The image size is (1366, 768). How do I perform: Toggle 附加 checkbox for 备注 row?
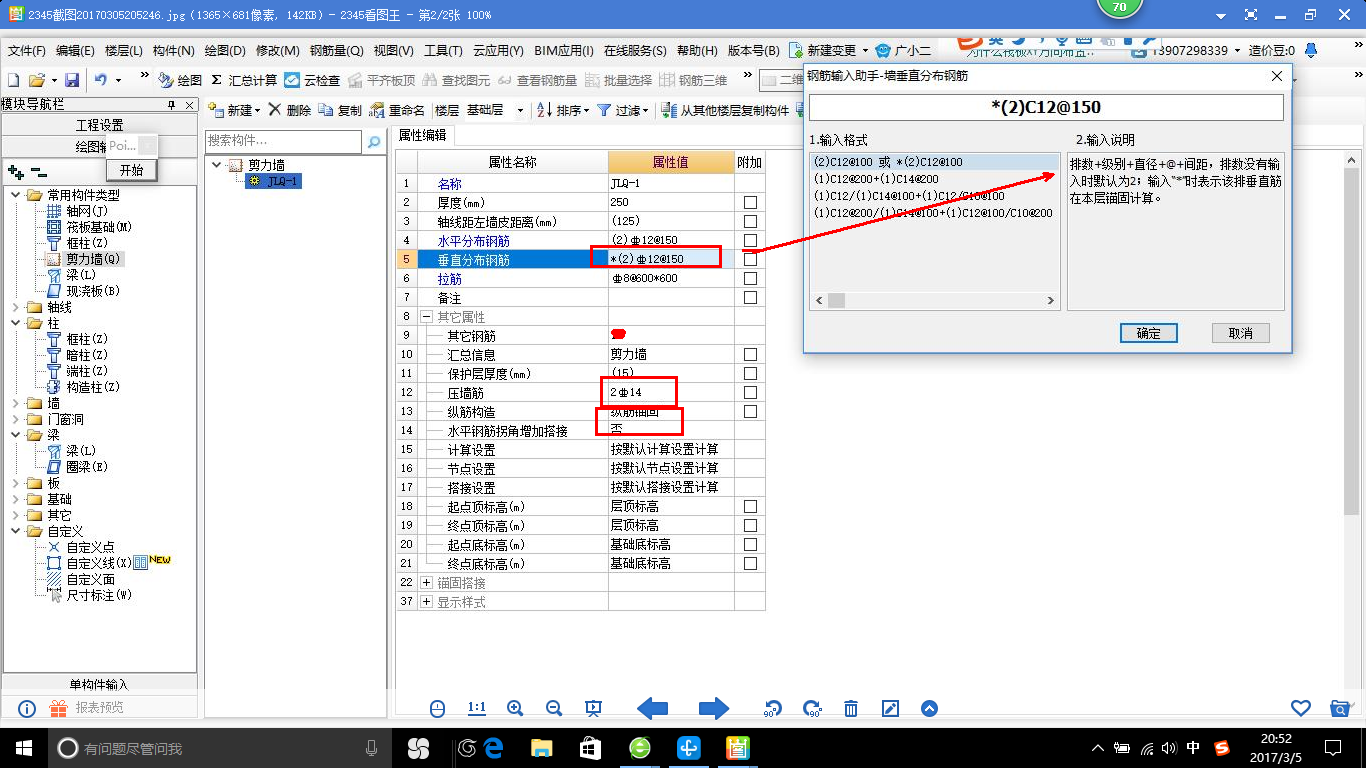(x=750, y=297)
